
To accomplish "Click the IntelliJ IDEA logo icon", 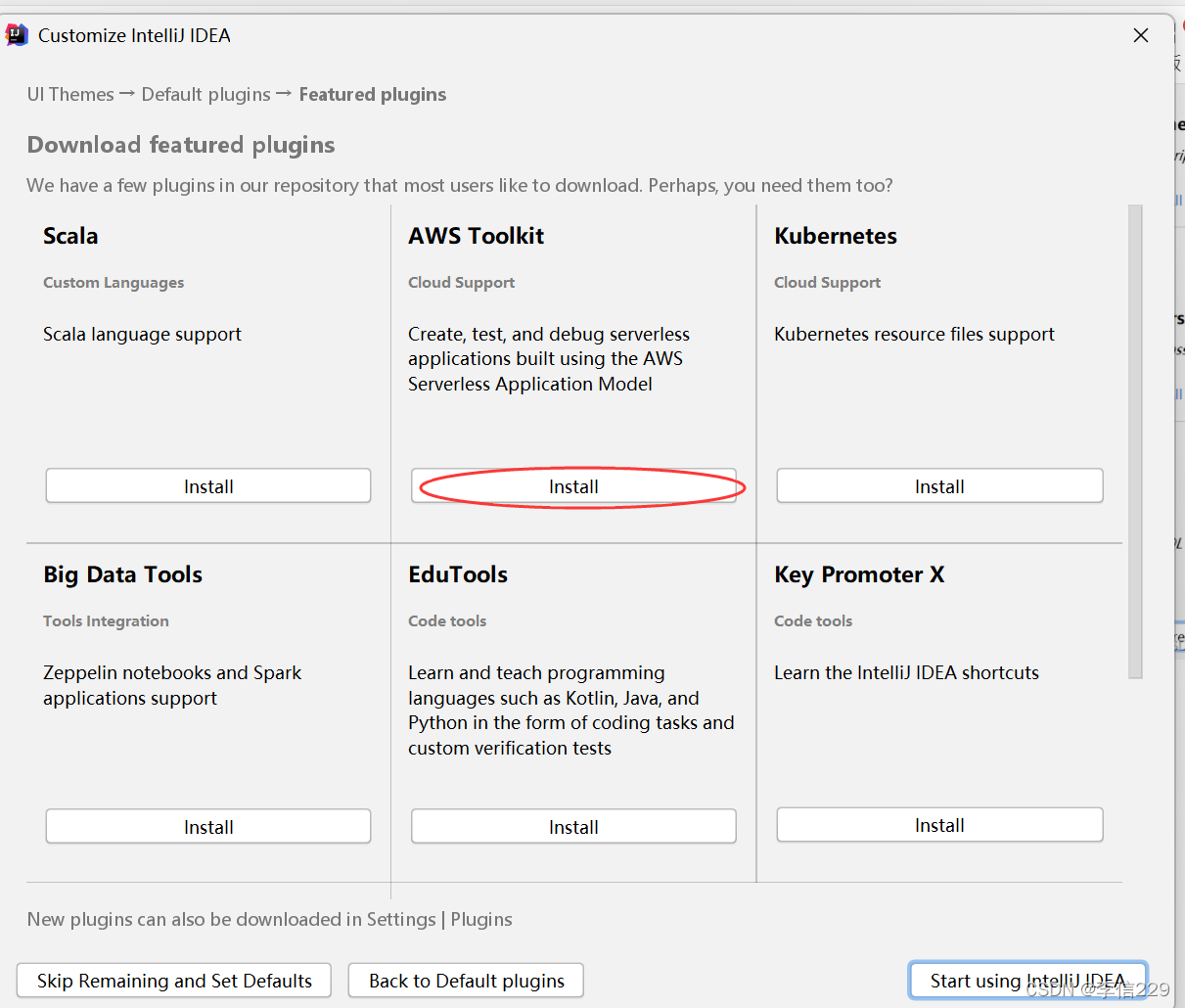I will coord(17,35).
